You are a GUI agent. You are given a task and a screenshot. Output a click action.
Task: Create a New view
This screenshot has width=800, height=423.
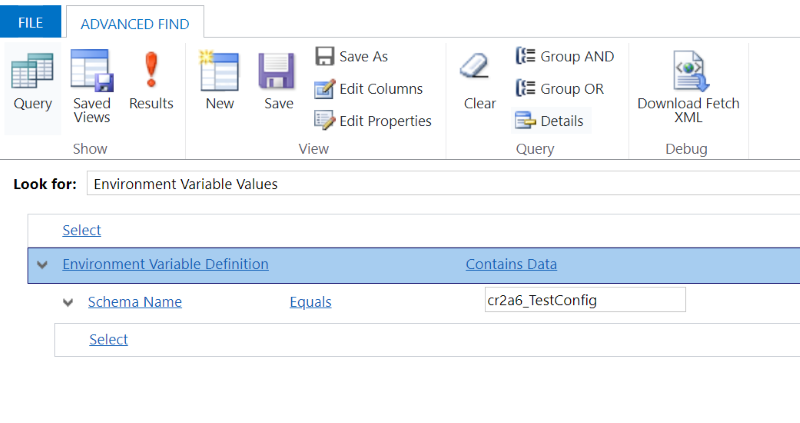pos(219,82)
